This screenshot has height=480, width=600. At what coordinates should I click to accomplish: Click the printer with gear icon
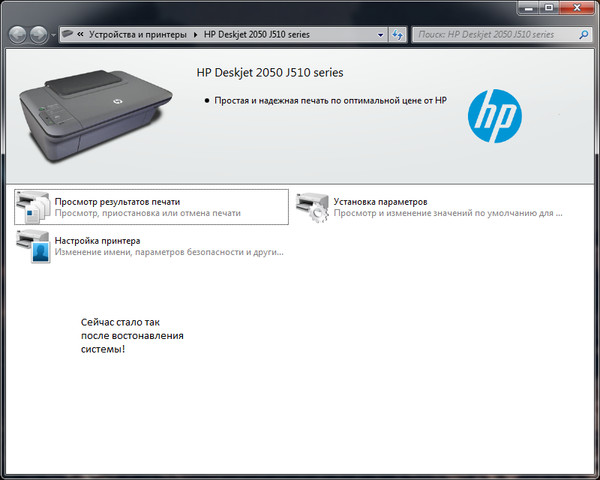click(x=312, y=207)
